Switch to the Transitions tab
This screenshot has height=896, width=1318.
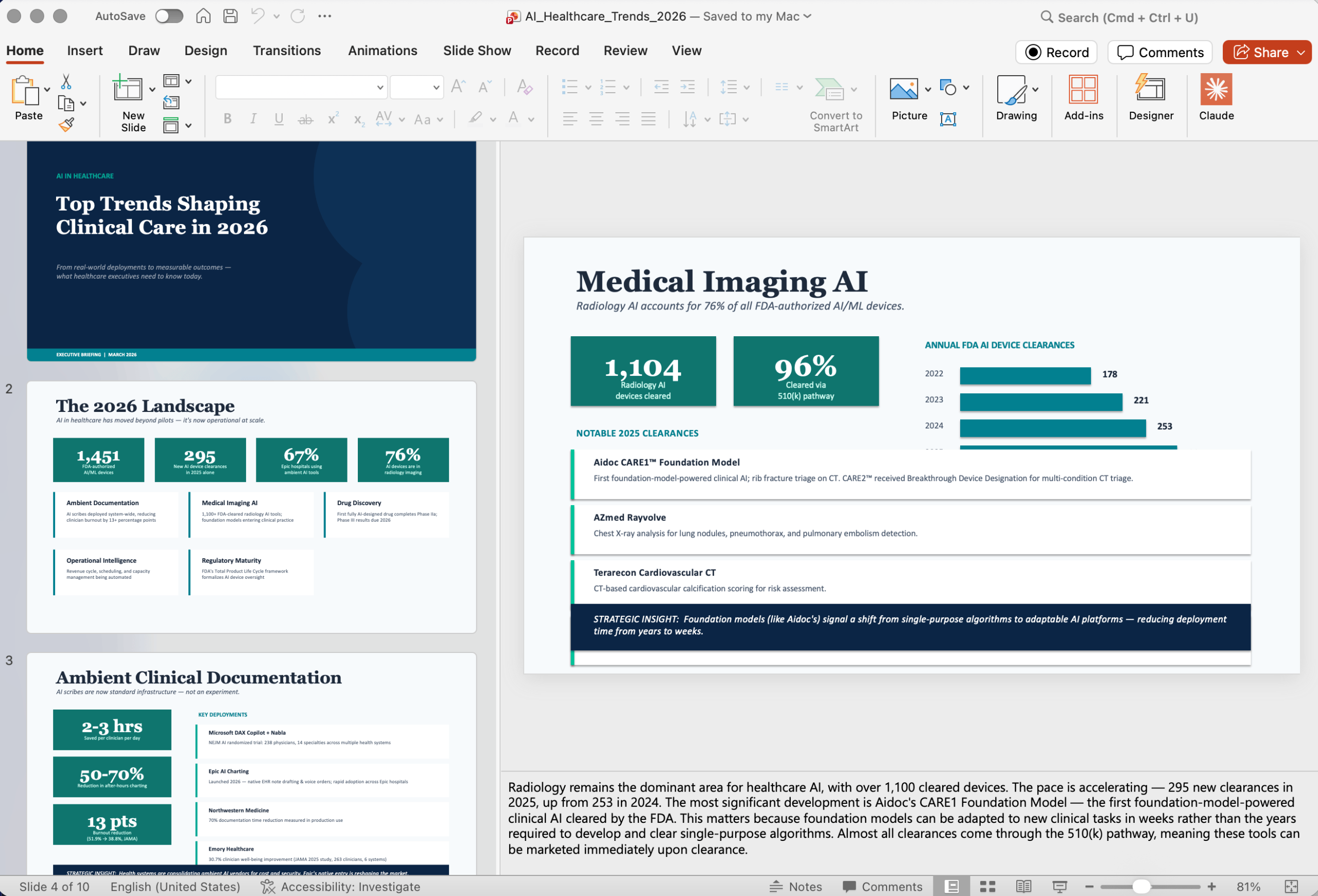click(287, 50)
